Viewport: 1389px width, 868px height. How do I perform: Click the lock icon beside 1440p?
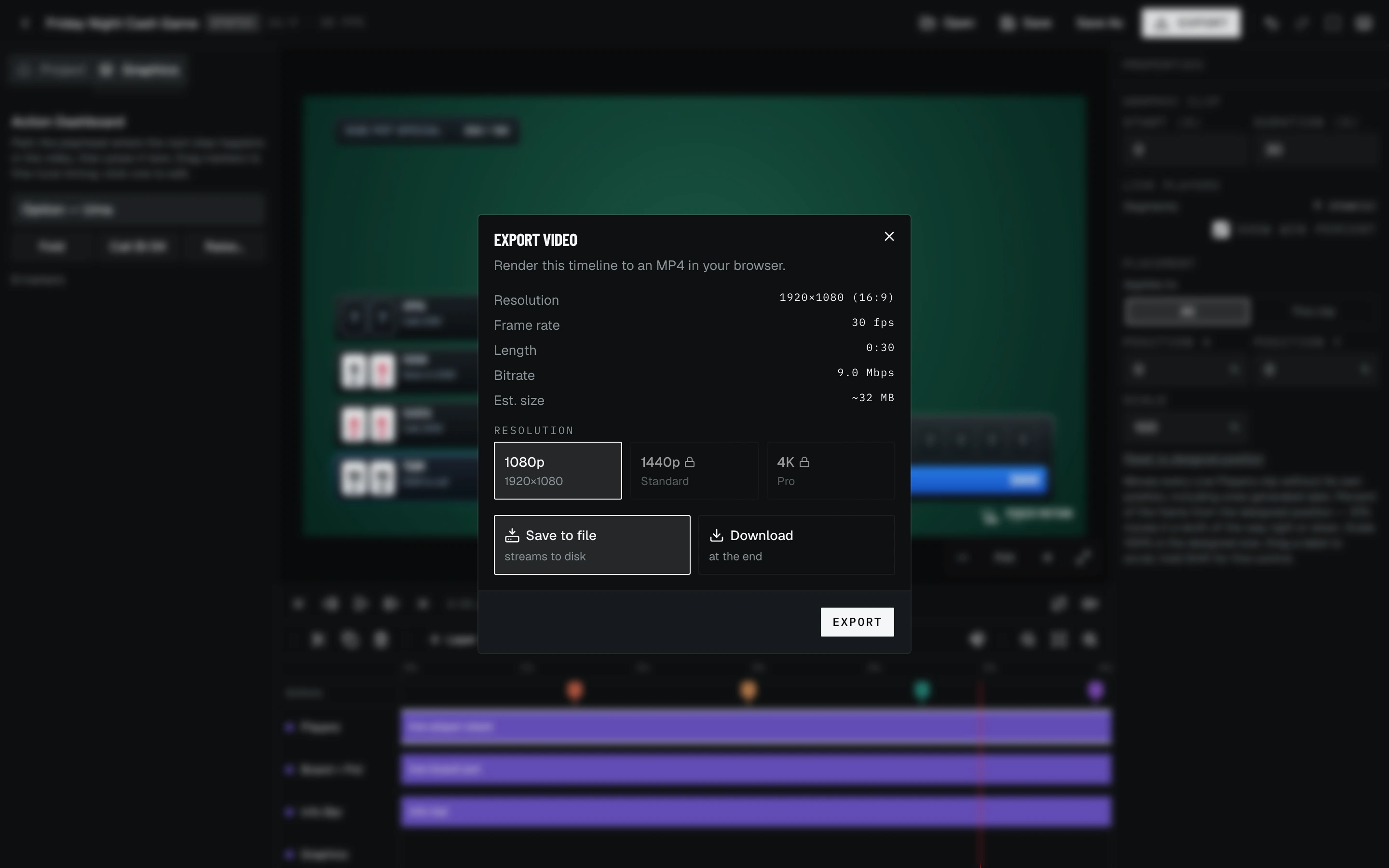click(690, 462)
